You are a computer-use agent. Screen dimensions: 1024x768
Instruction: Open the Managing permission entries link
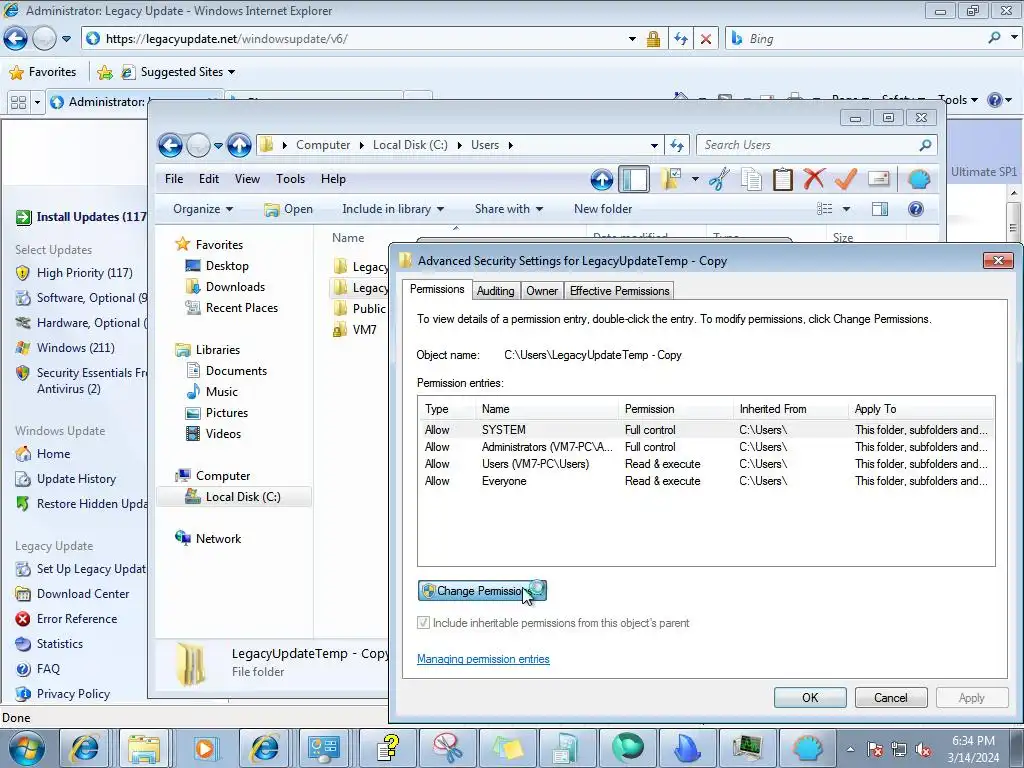coord(483,659)
